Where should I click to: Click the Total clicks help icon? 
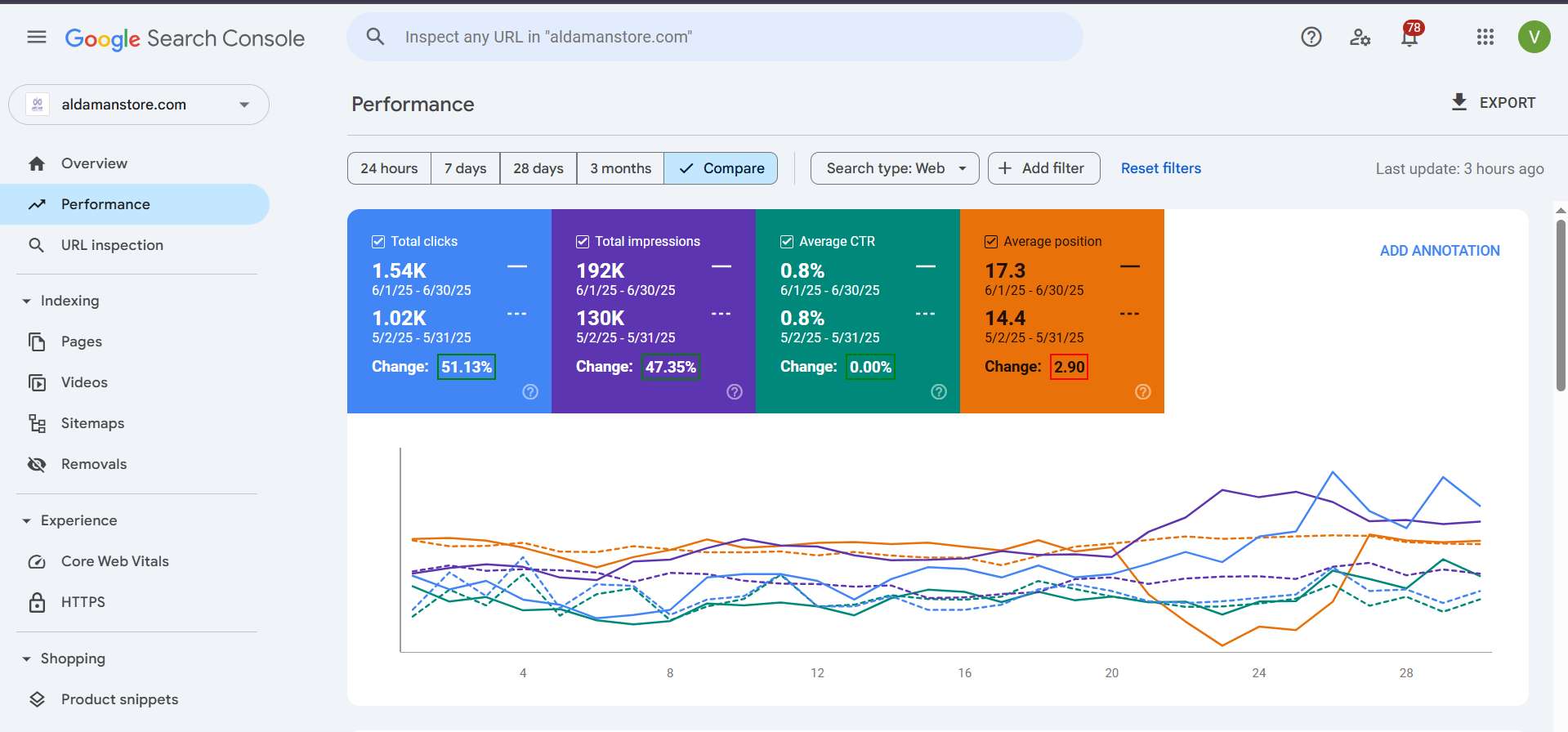tap(530, 392)
